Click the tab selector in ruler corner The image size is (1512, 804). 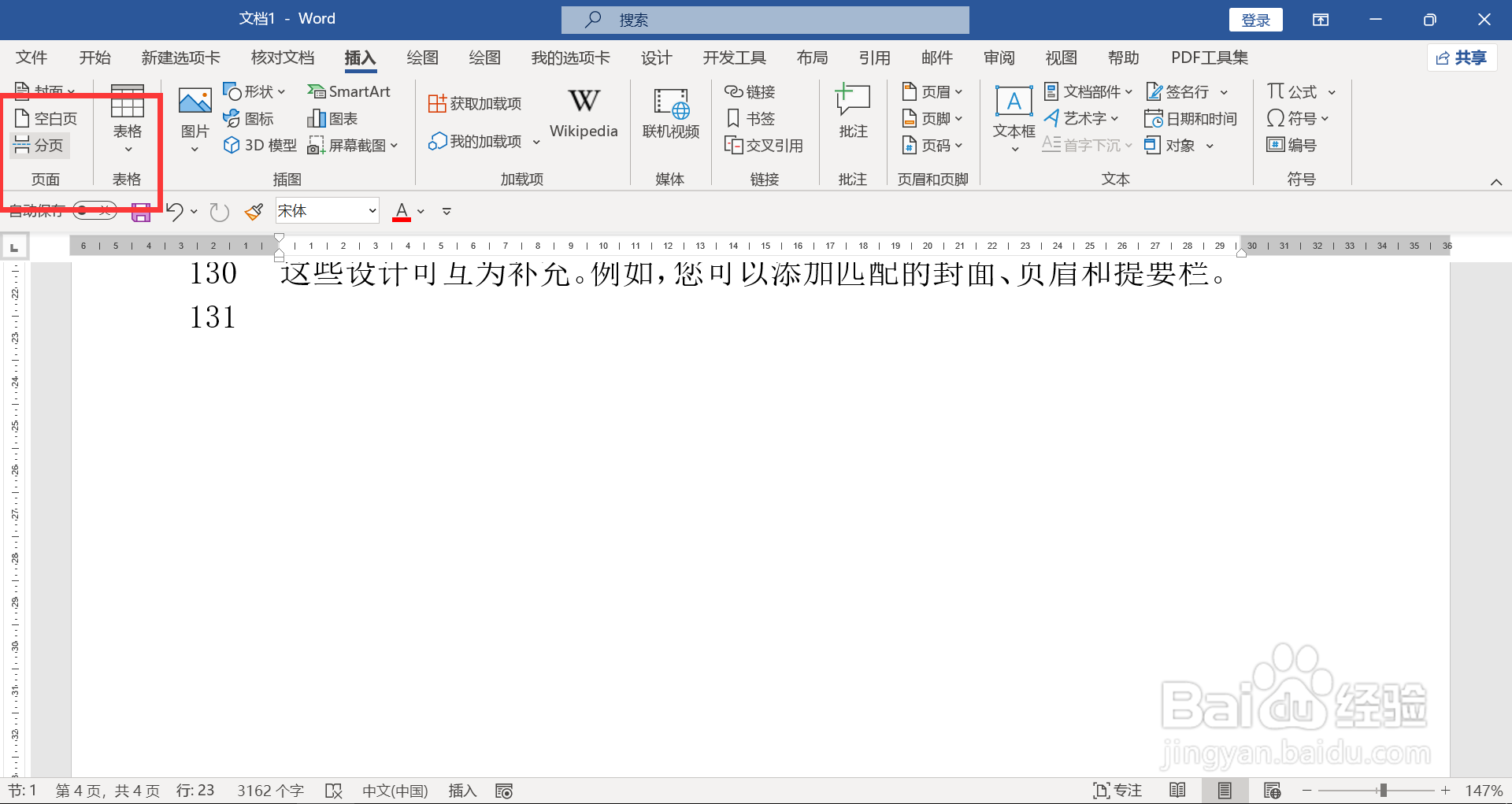click(x=14, y=247)
